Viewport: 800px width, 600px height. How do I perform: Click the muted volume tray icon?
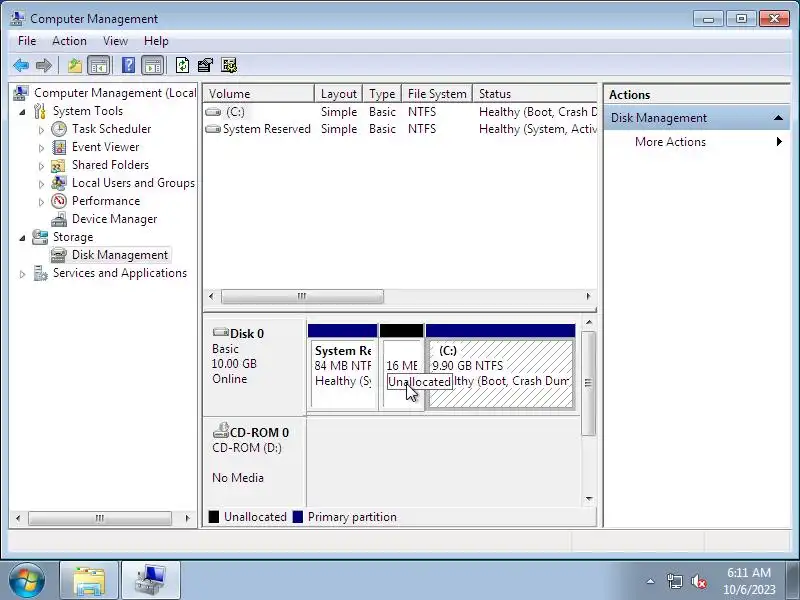point(698,581)
